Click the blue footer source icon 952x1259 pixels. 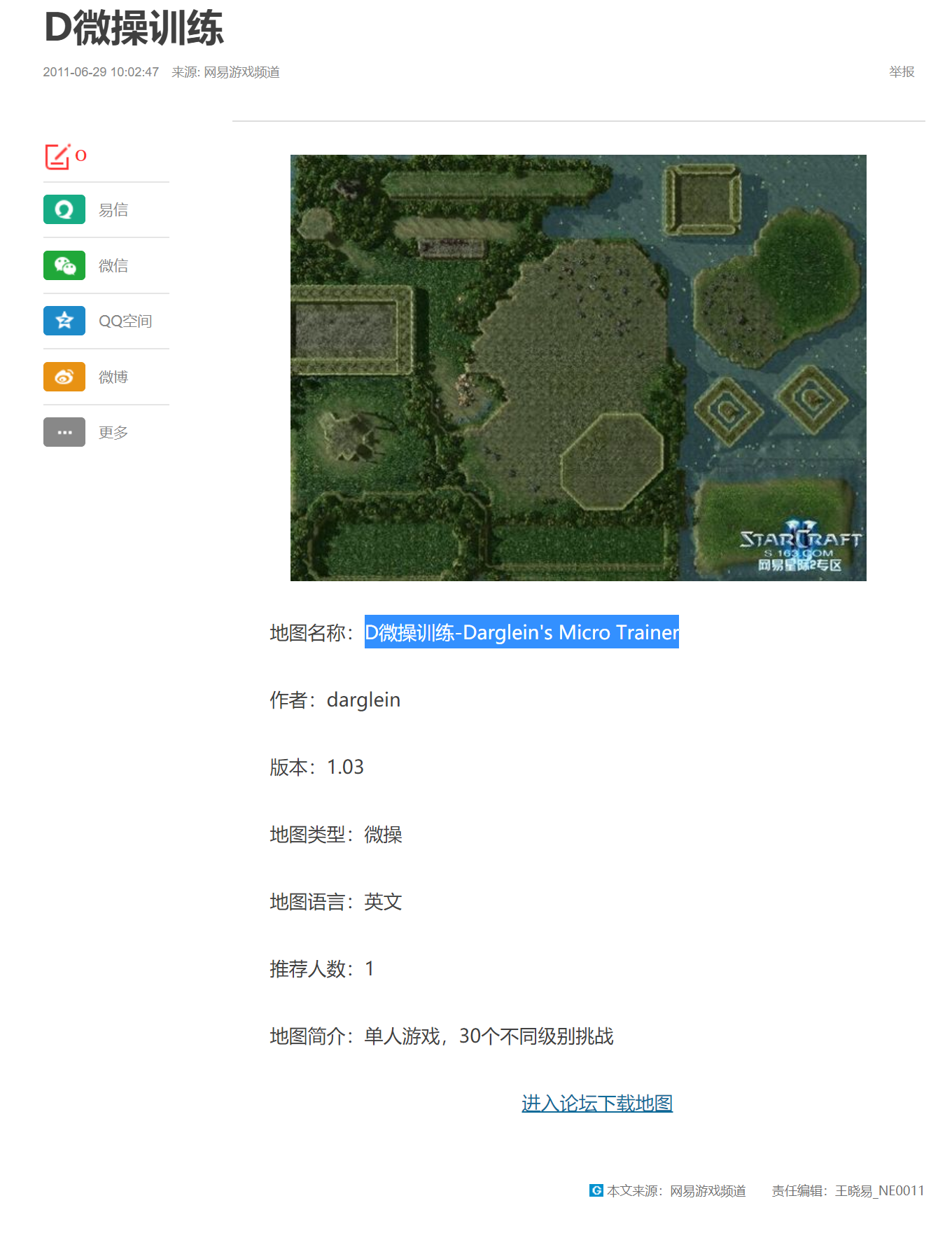[x=596, y=1190]
